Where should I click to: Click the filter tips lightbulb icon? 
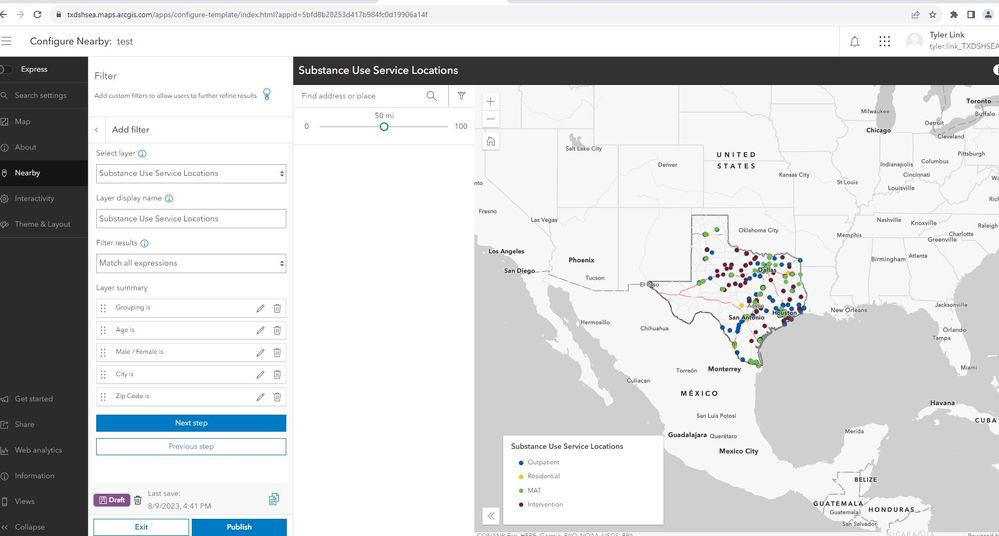267,94
